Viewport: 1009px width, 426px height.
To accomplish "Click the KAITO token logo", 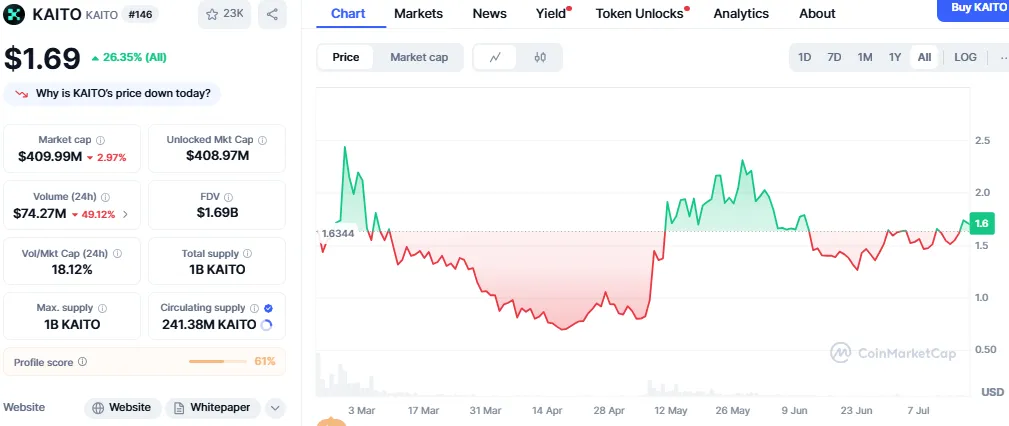I will (x=15, y=14).
